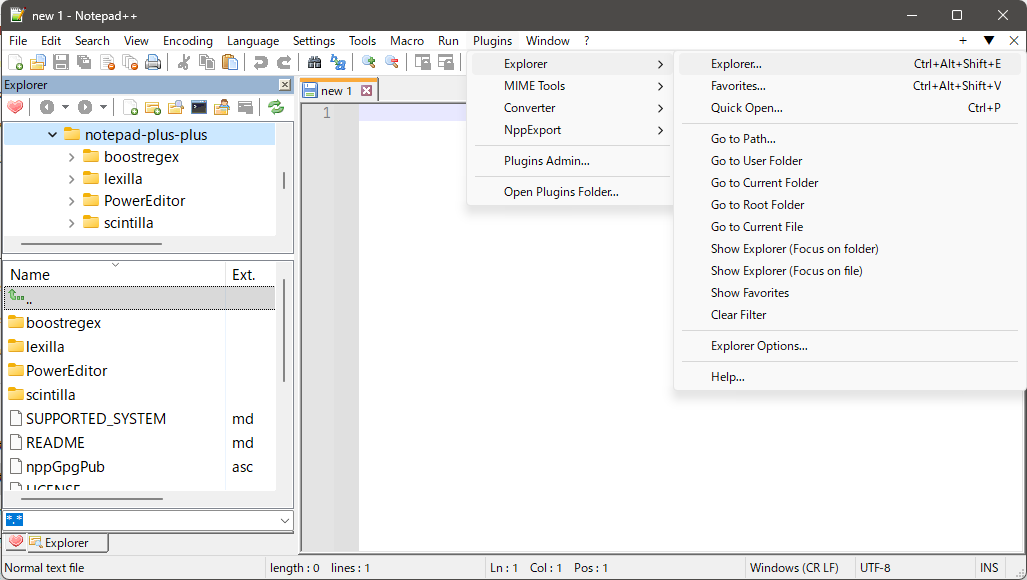Image resolution: width=1027 pixels, height=580 pixels.
Task: Open the NppExport submenu
Action: [x=570, y=130]
